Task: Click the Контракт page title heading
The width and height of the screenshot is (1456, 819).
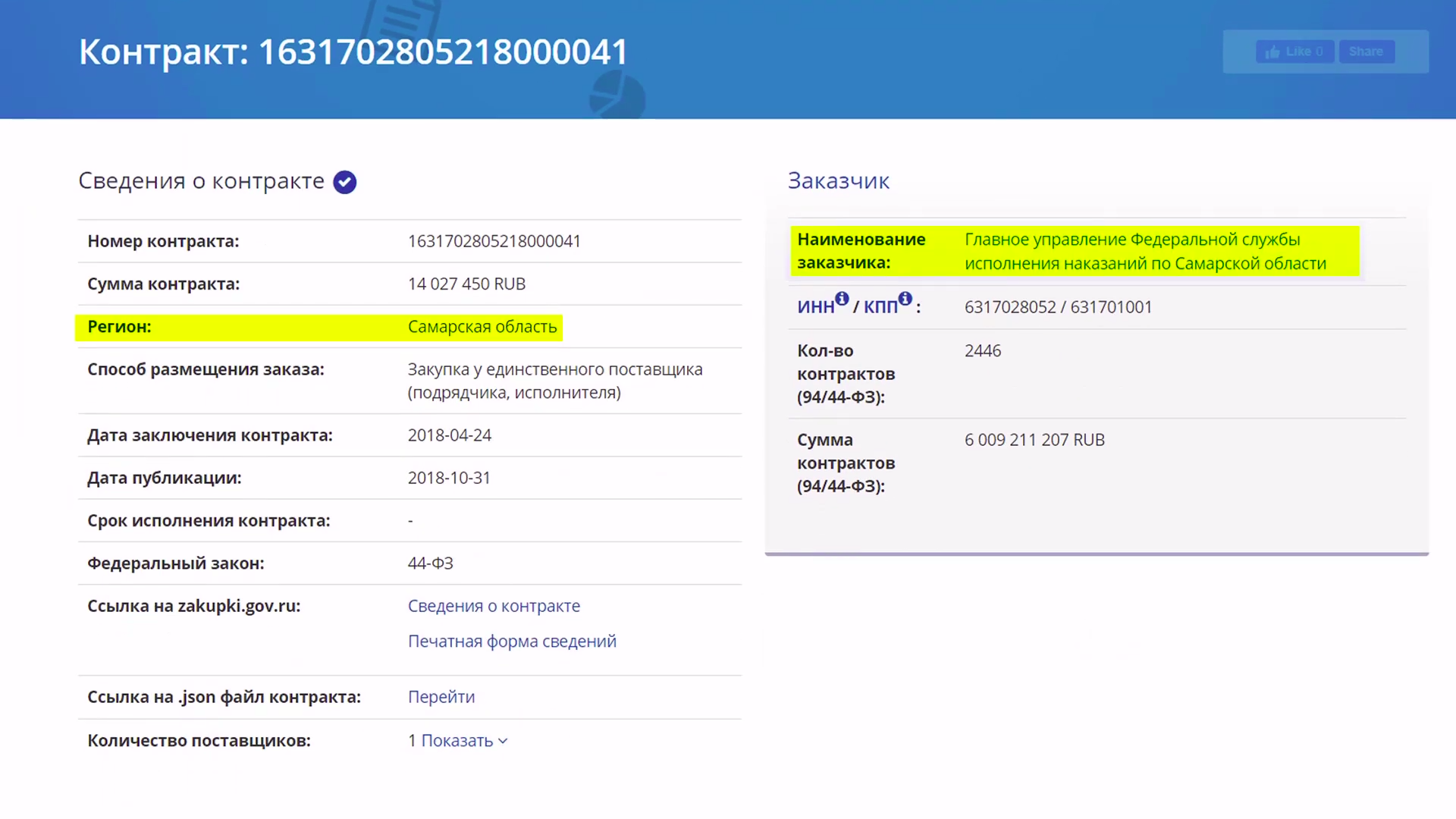Action: [x=353, y=52]
